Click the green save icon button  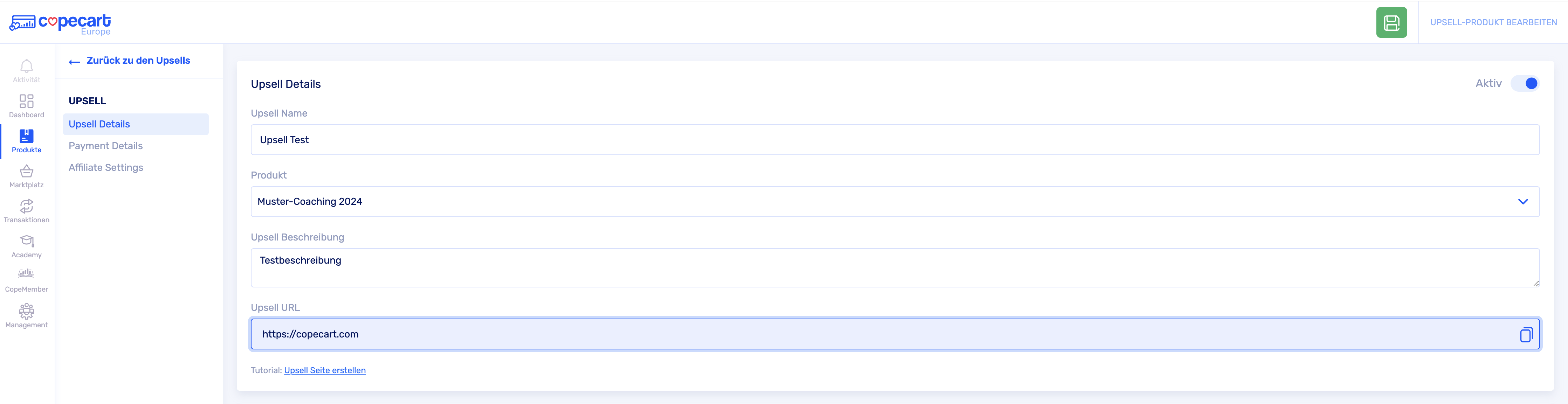click(1391, 22)
